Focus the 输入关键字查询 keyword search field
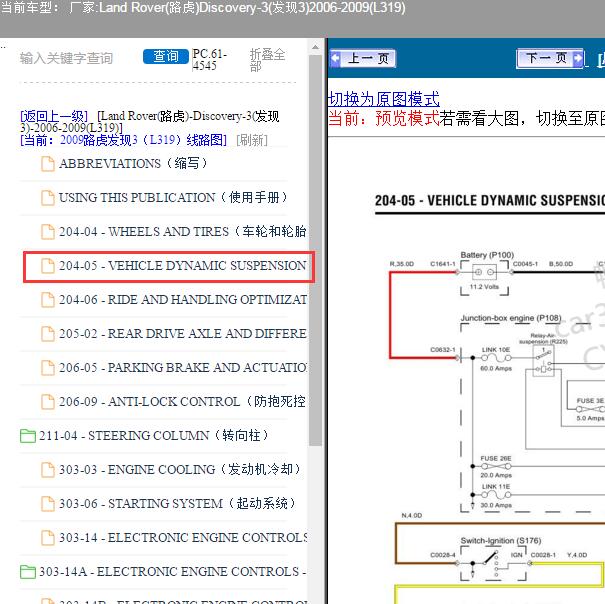The height and width of the screenshot is (604, 605). [x=66, y=58]
